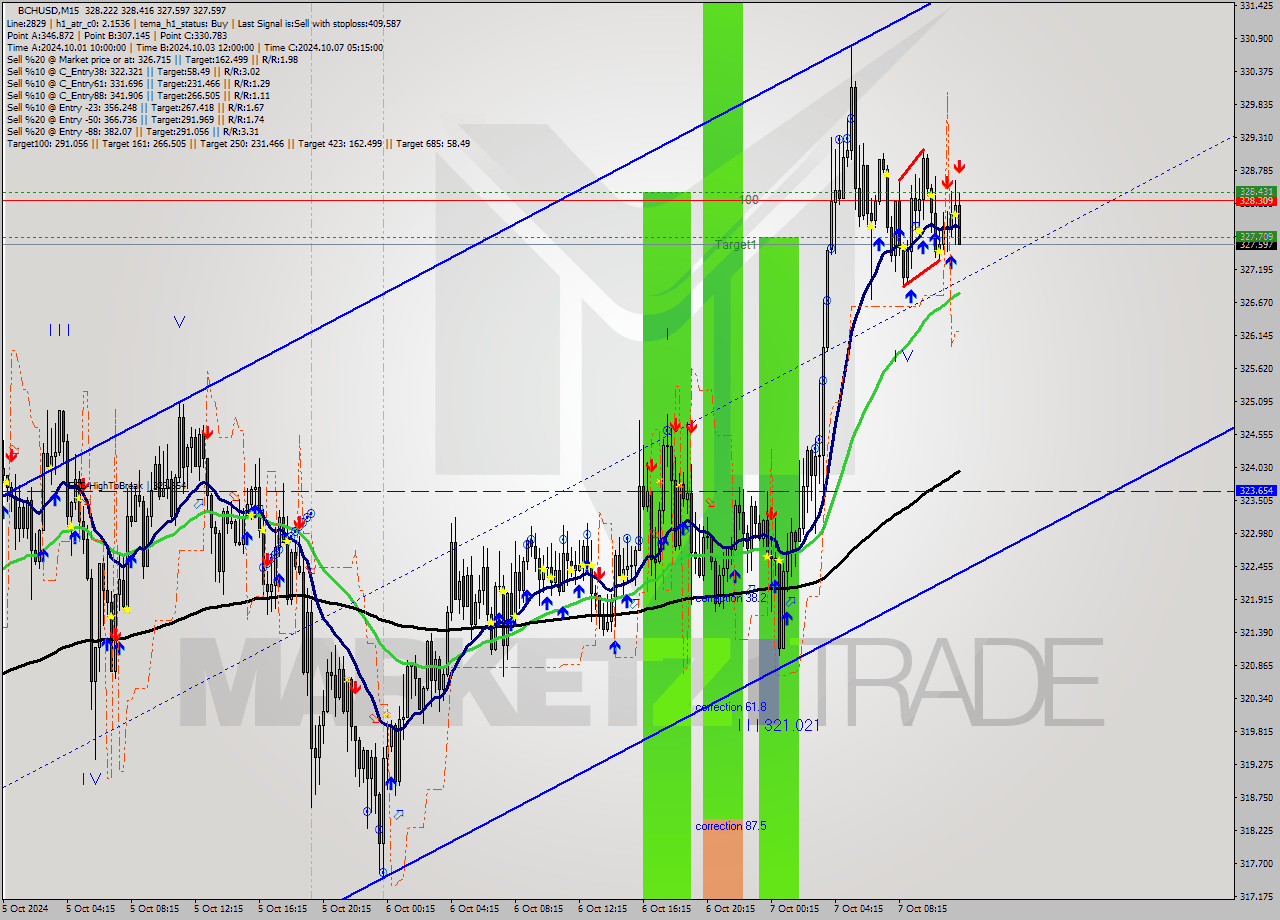Click the 331.425 price axis value

pos(1256,6)
